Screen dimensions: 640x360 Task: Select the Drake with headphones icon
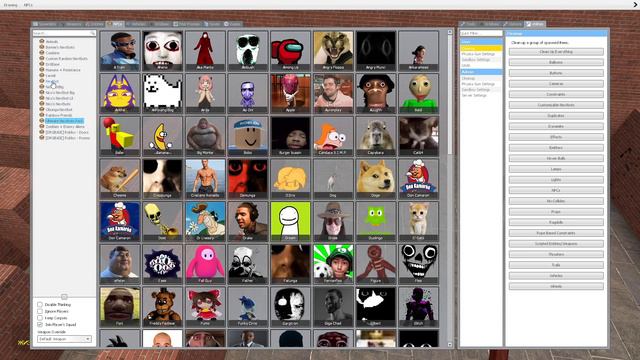pos(248,221)
